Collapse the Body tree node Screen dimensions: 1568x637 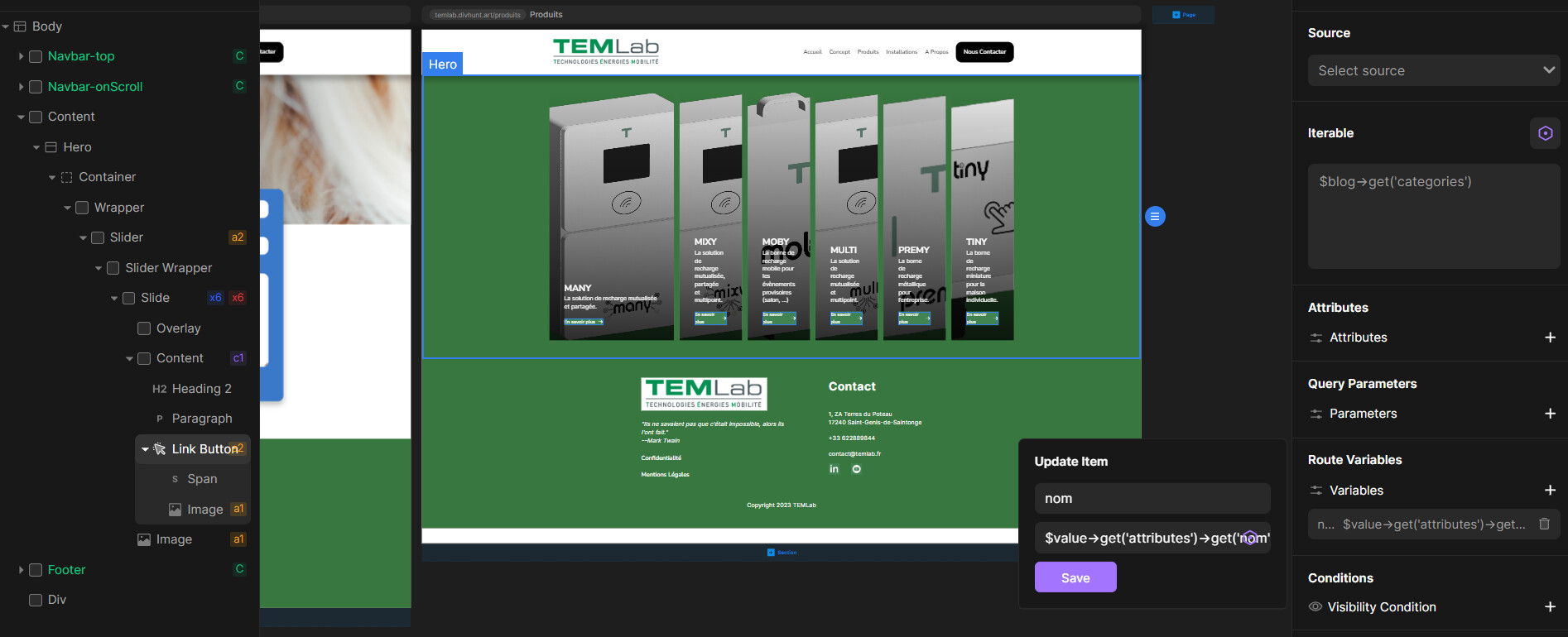pyautogui.click(x=6, y=26)
